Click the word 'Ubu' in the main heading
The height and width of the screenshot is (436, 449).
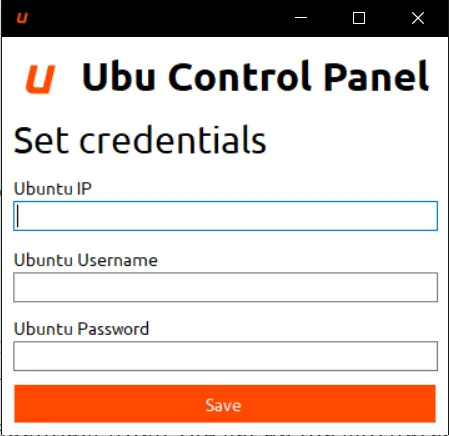coord(119,77)
